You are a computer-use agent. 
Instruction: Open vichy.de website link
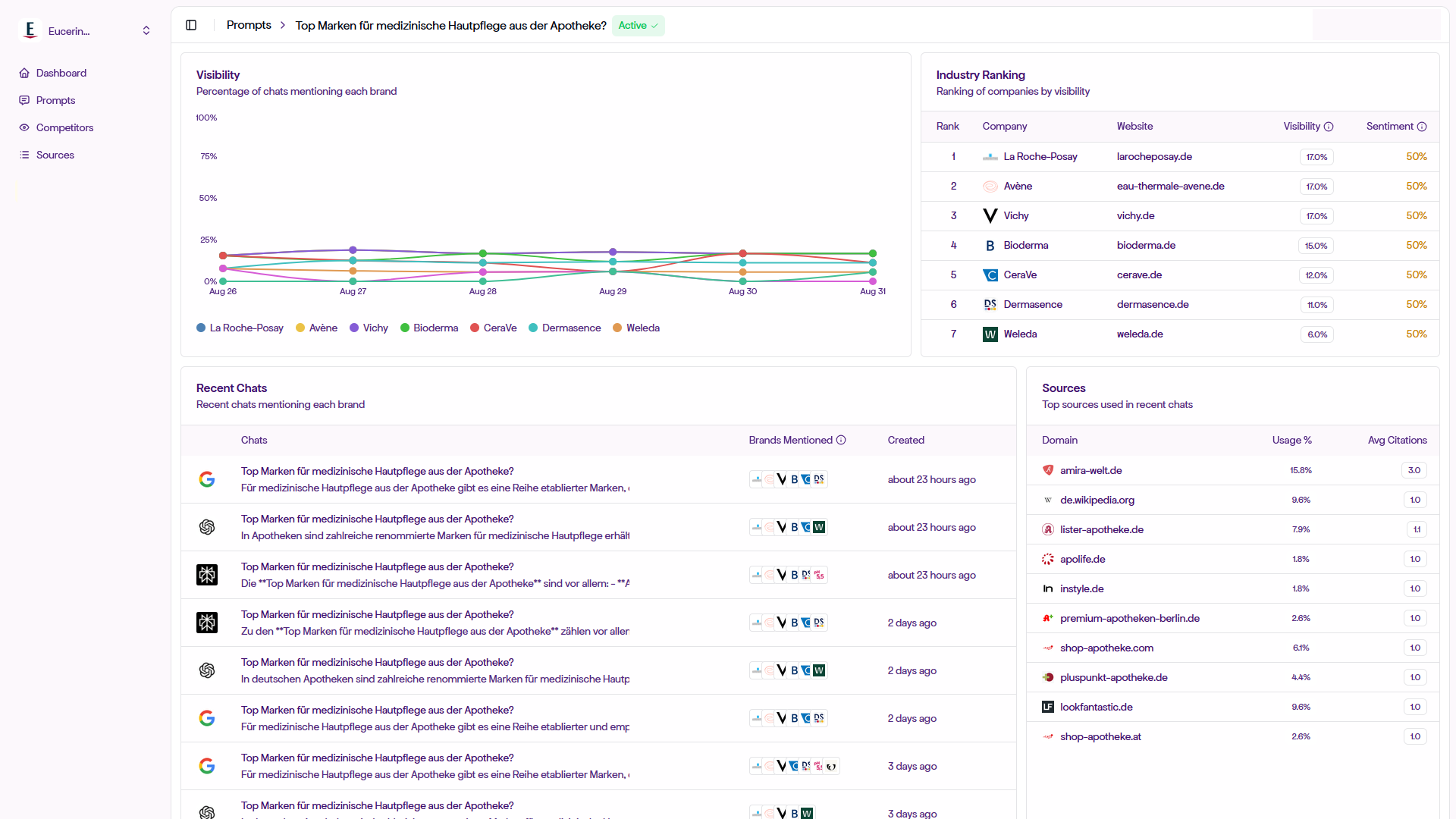click(1135, 215)
